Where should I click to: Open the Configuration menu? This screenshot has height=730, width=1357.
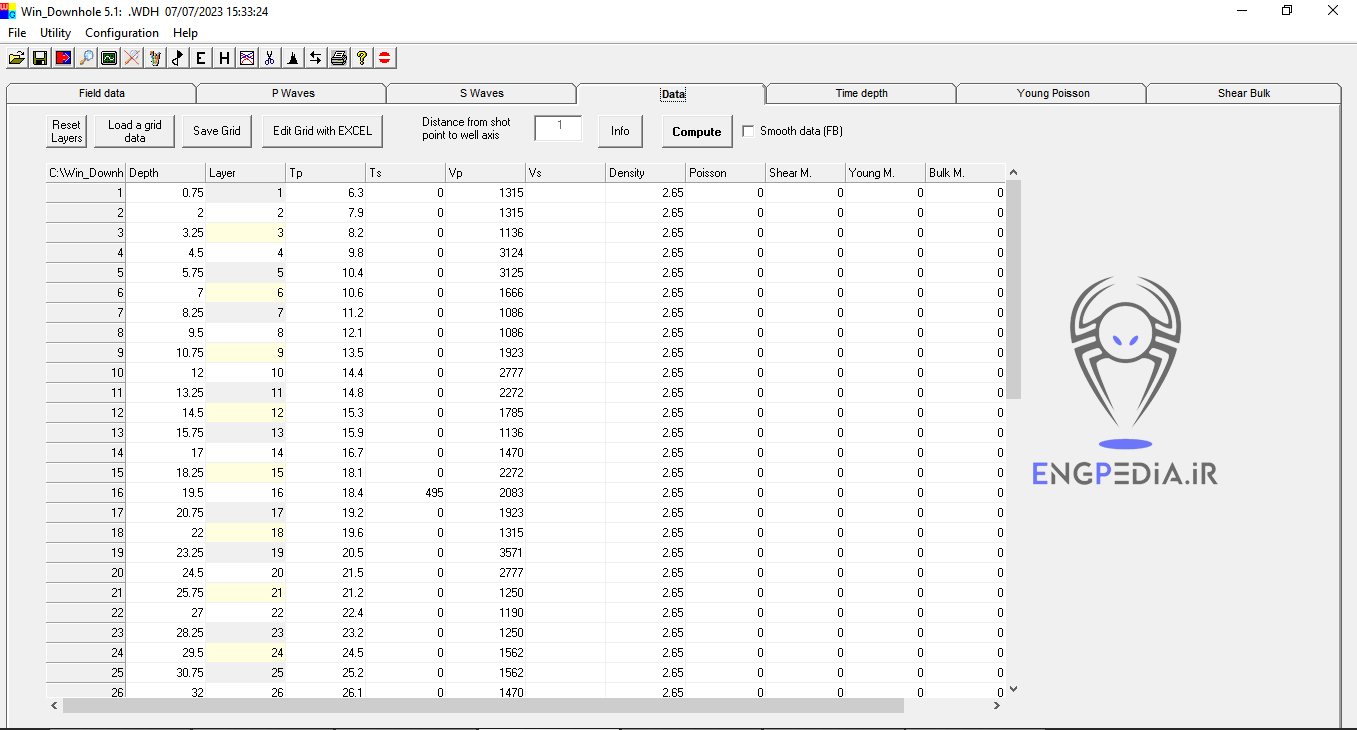[x=122, y=33]
